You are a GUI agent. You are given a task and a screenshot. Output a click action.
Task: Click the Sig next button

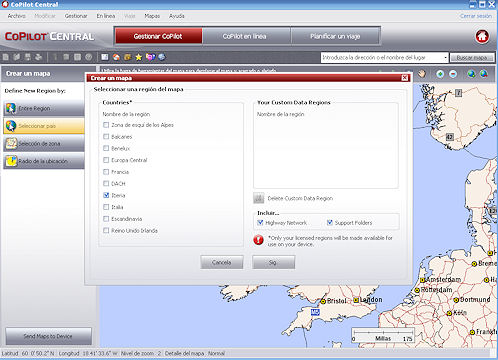pyautogui.click(x=273, y=262)
